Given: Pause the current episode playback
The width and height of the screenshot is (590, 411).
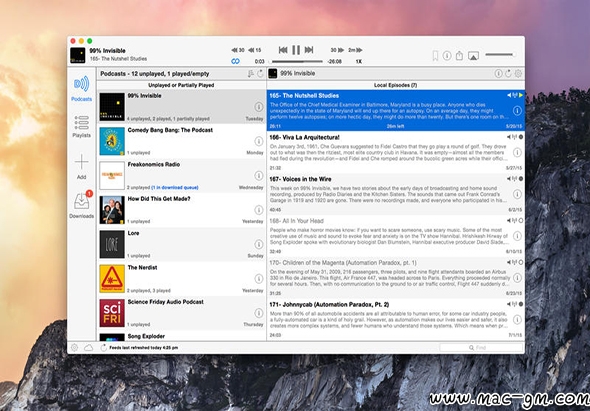Looking at the screenshot, I should pos(296,50).
